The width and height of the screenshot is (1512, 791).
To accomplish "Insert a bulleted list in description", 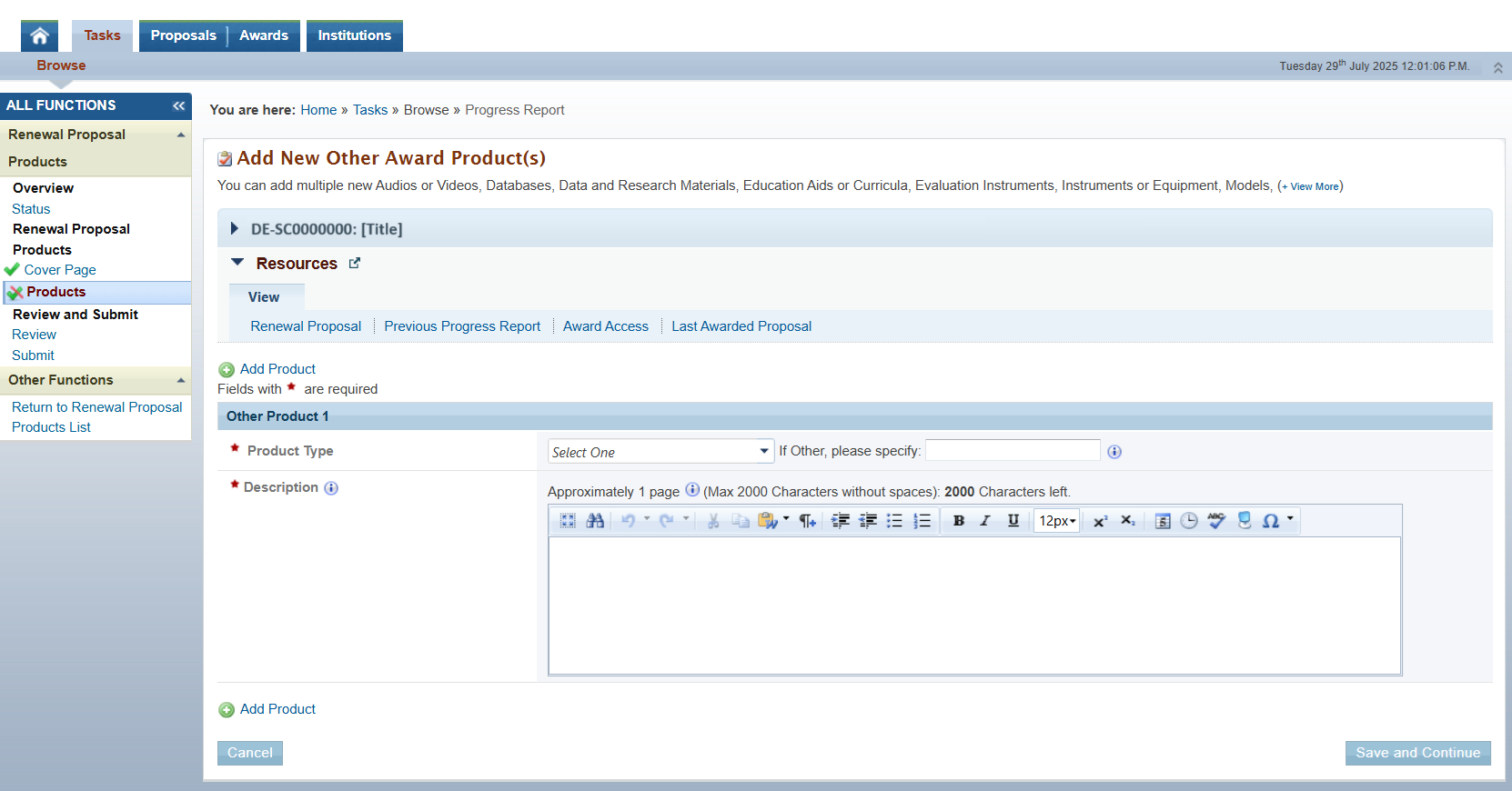I will 895,521.
